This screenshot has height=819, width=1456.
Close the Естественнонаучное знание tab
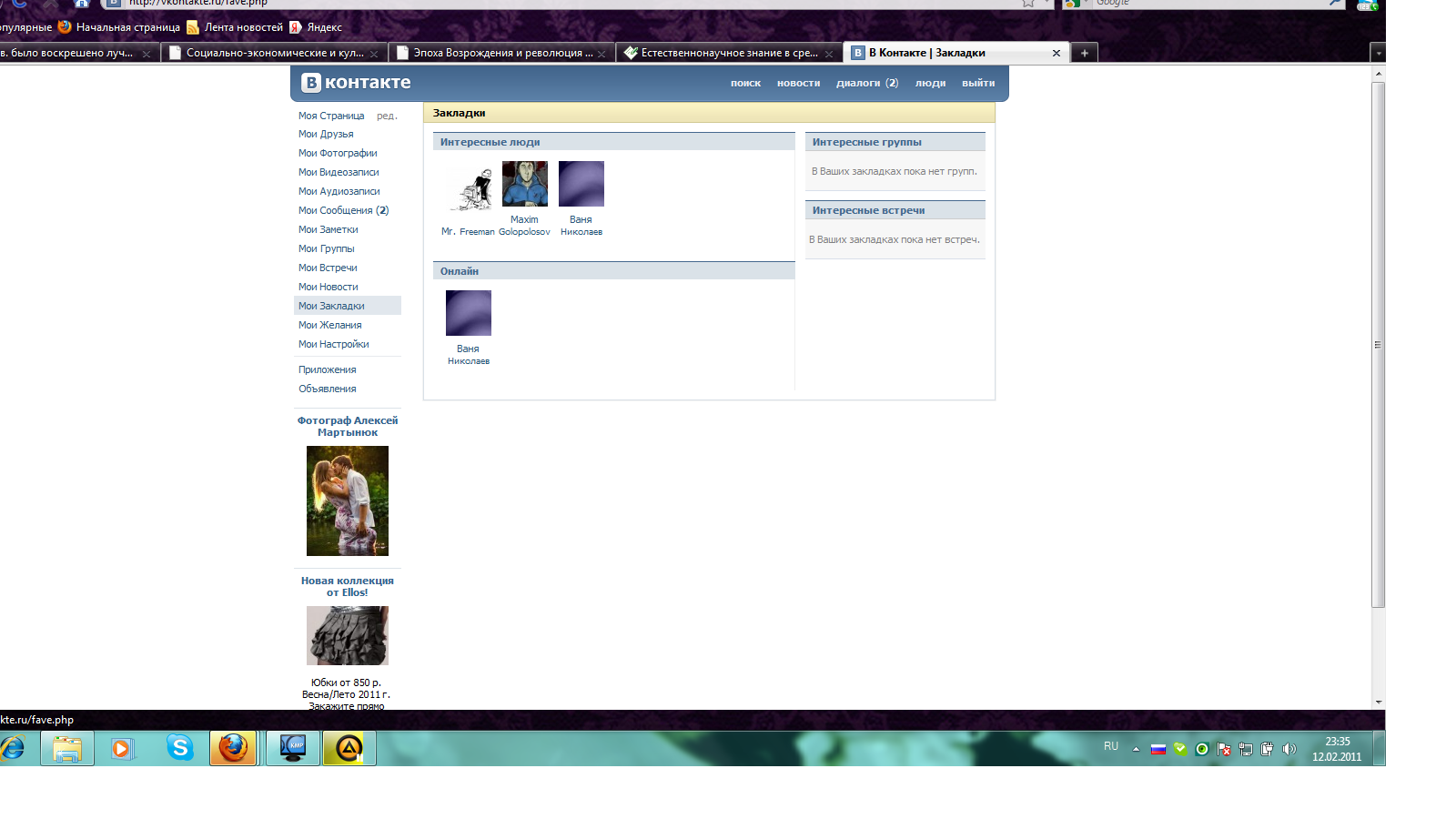[x=829, y=54]
